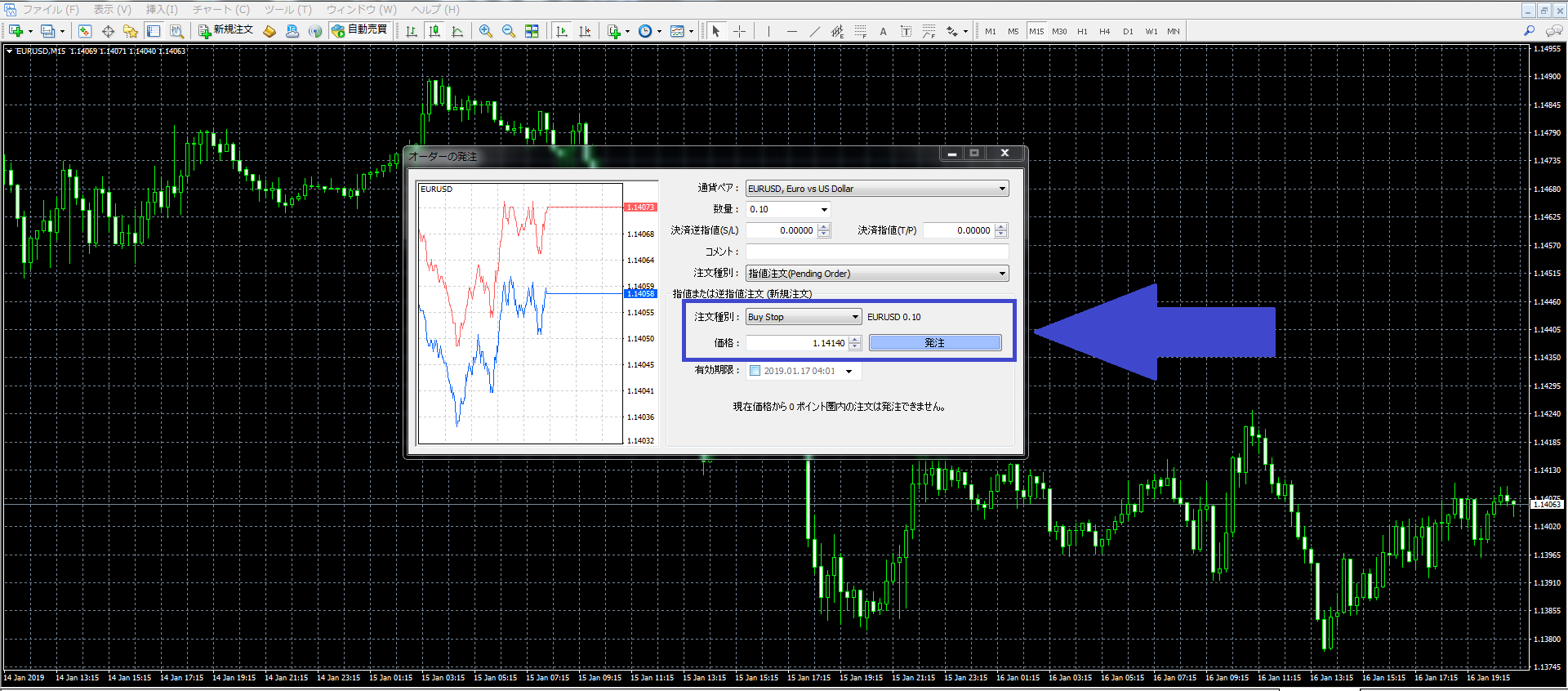Click the zoom in magnifier icon

click(485, 31)
